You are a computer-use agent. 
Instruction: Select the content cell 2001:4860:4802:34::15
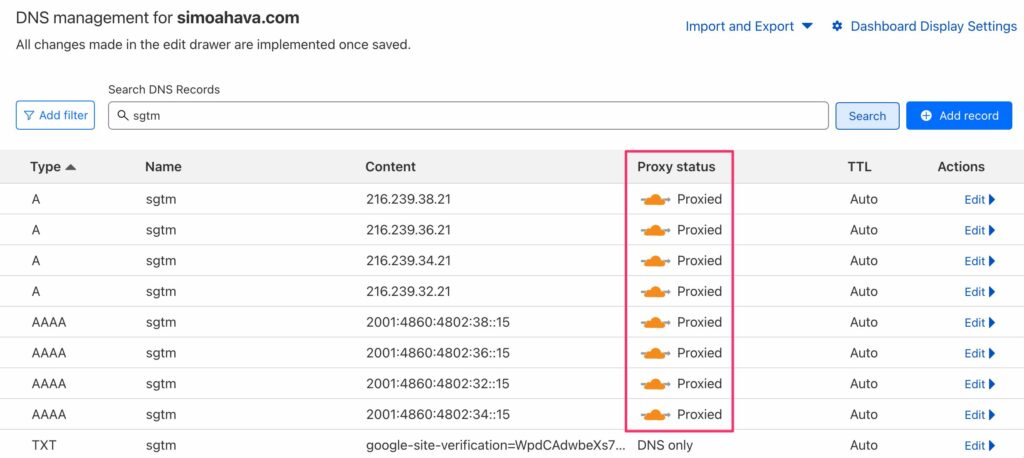click(x=438, y=414)
